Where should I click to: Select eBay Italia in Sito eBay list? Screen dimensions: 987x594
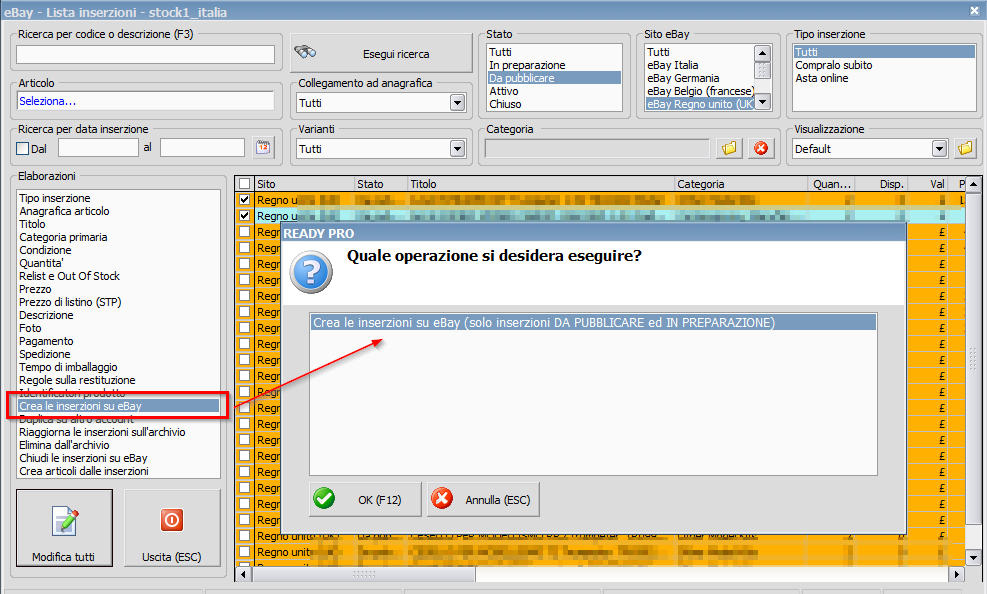click(672, 65)
